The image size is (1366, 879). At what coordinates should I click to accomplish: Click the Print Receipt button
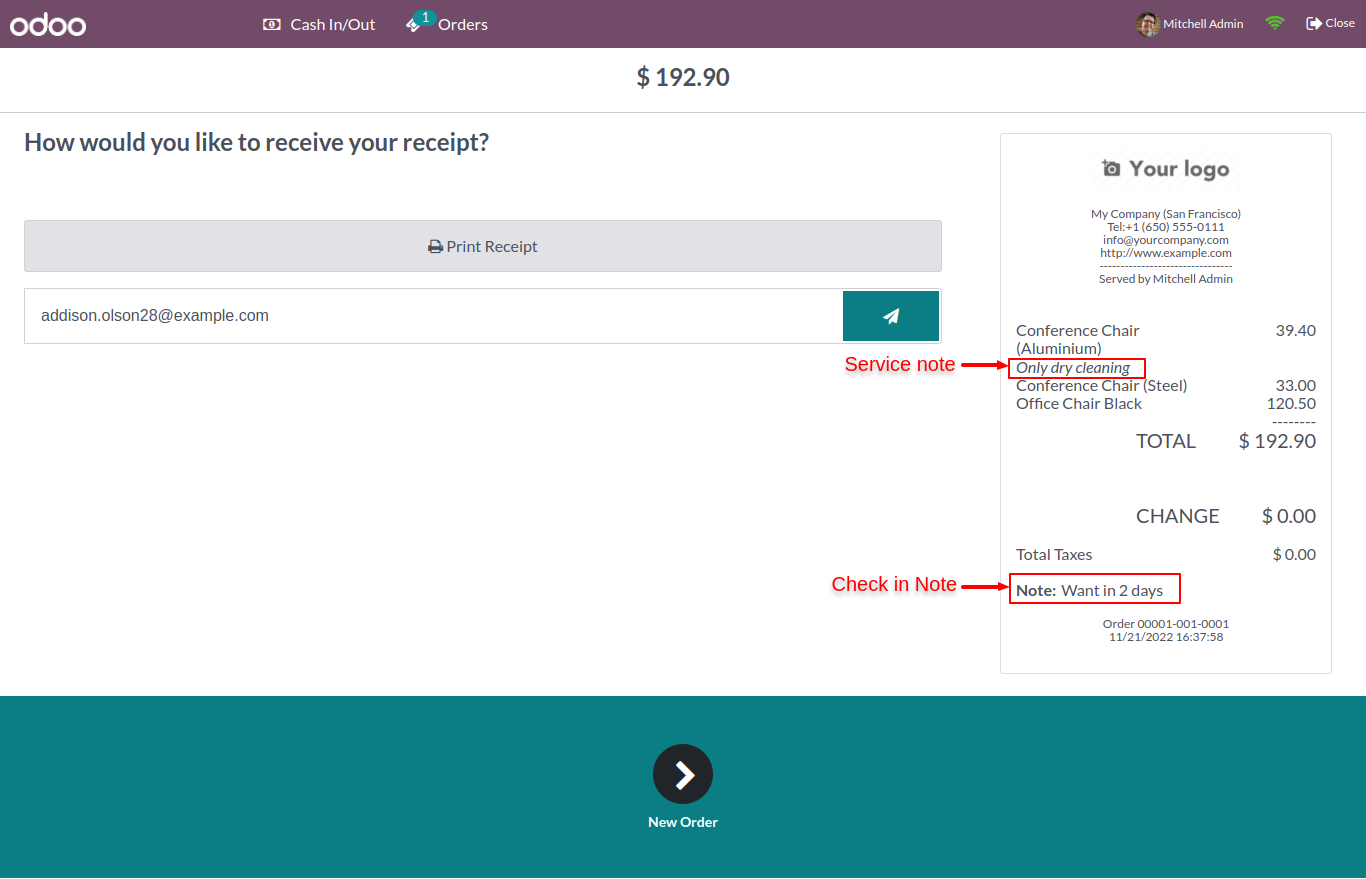[483, 246]
